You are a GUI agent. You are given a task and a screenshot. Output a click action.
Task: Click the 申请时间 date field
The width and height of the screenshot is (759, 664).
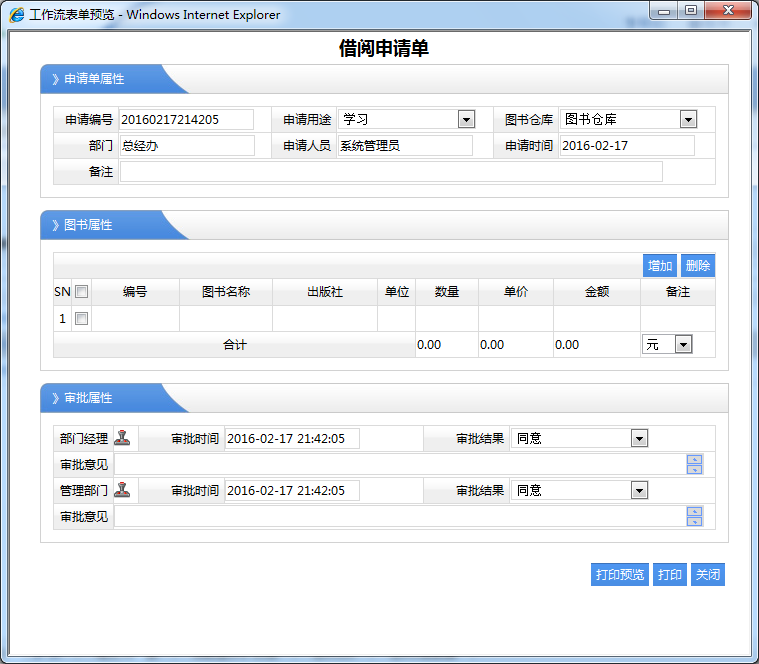click(x=626, y=146)
